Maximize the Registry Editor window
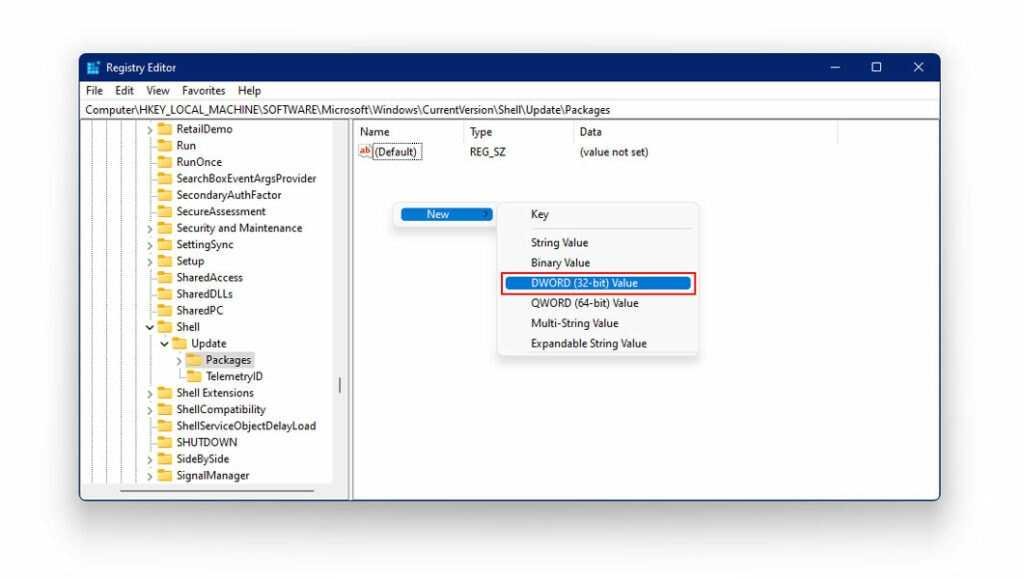This screenshot has height=579, width=1024. click(x=876, y=67)
